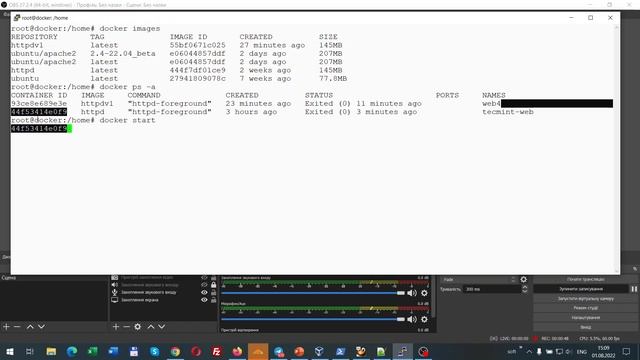640x360 pixels.
Task: Open the clock showing 01.08.2022
Action: [604, 352]
